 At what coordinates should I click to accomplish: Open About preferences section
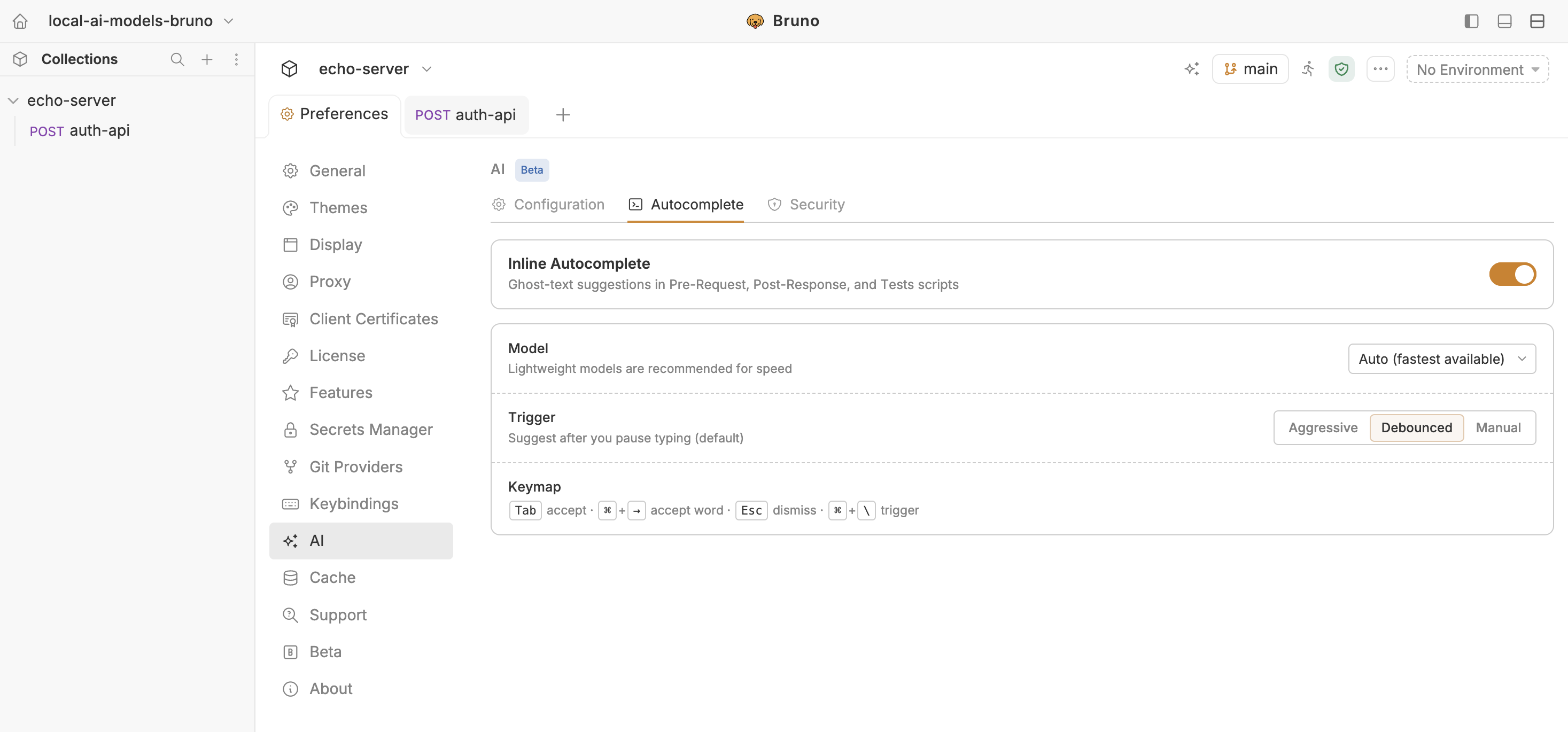361,689
